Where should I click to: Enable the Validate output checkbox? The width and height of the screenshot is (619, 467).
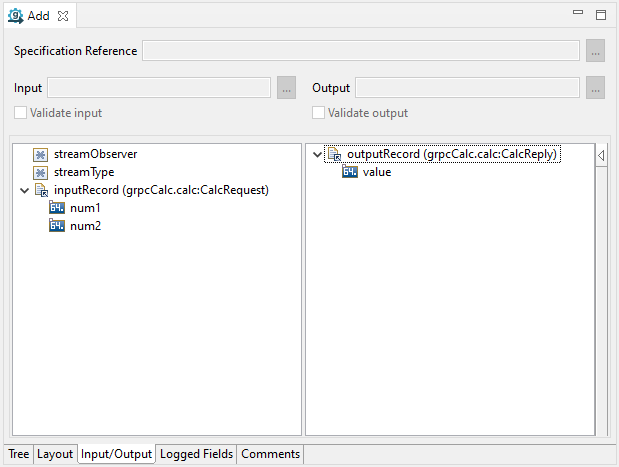(319, 113)
